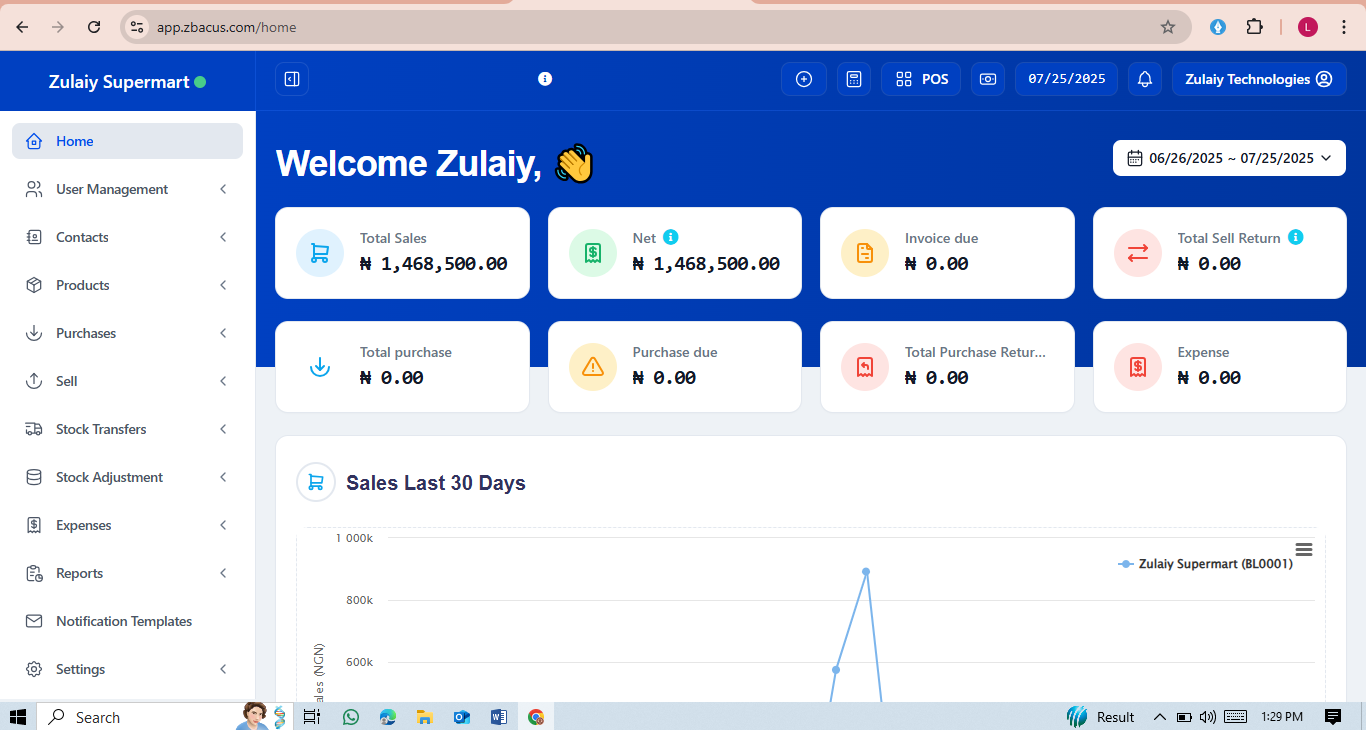This screenshot has width=1366, height=730.
Task: Bookmark this page with the star icon
Action: point(1167,27)
